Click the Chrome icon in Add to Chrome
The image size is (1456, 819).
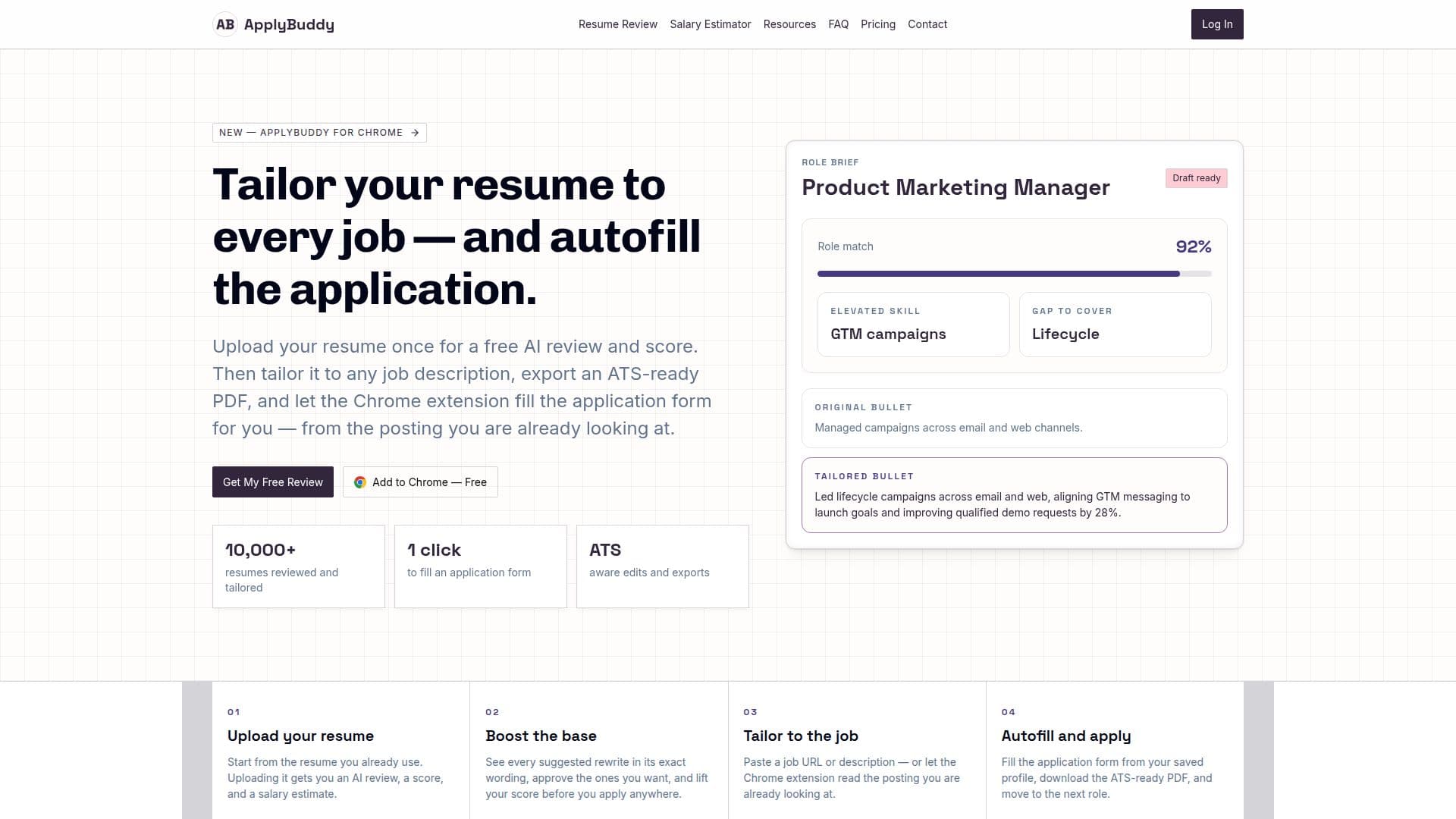click(x=360, y=482)
